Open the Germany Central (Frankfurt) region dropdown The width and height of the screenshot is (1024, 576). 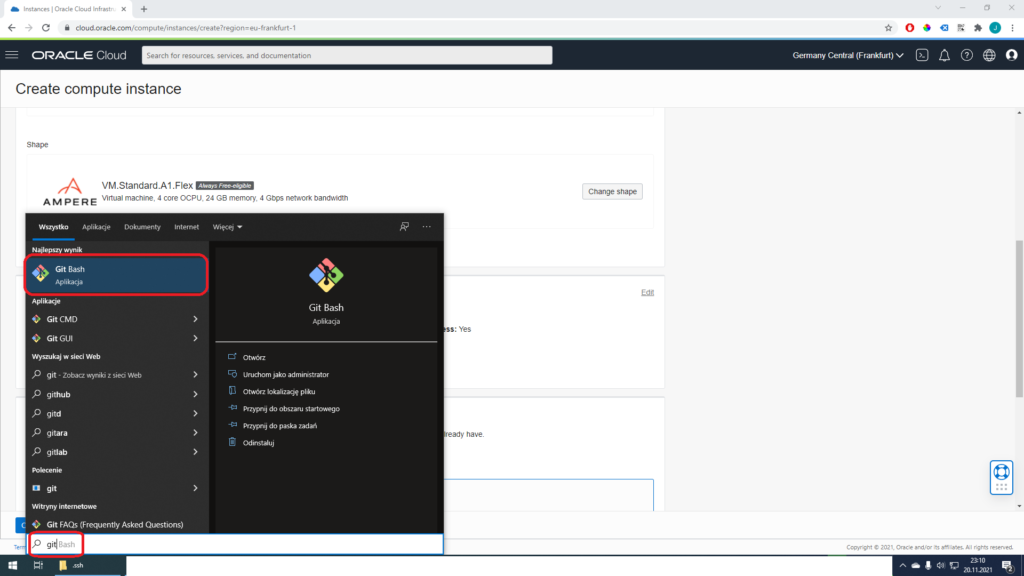[848, 56]
